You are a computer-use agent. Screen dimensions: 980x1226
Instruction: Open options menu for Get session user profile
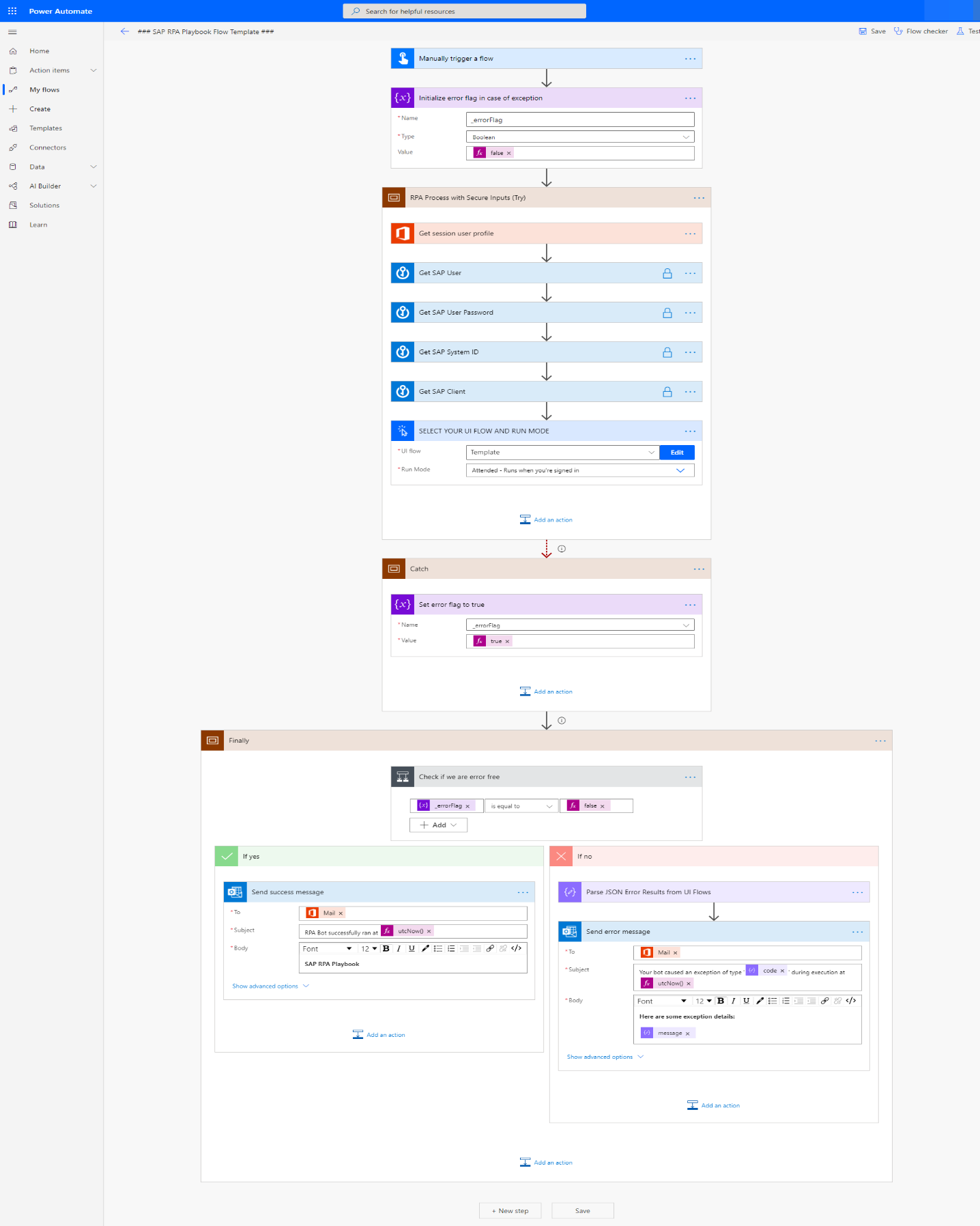(691, 233)
